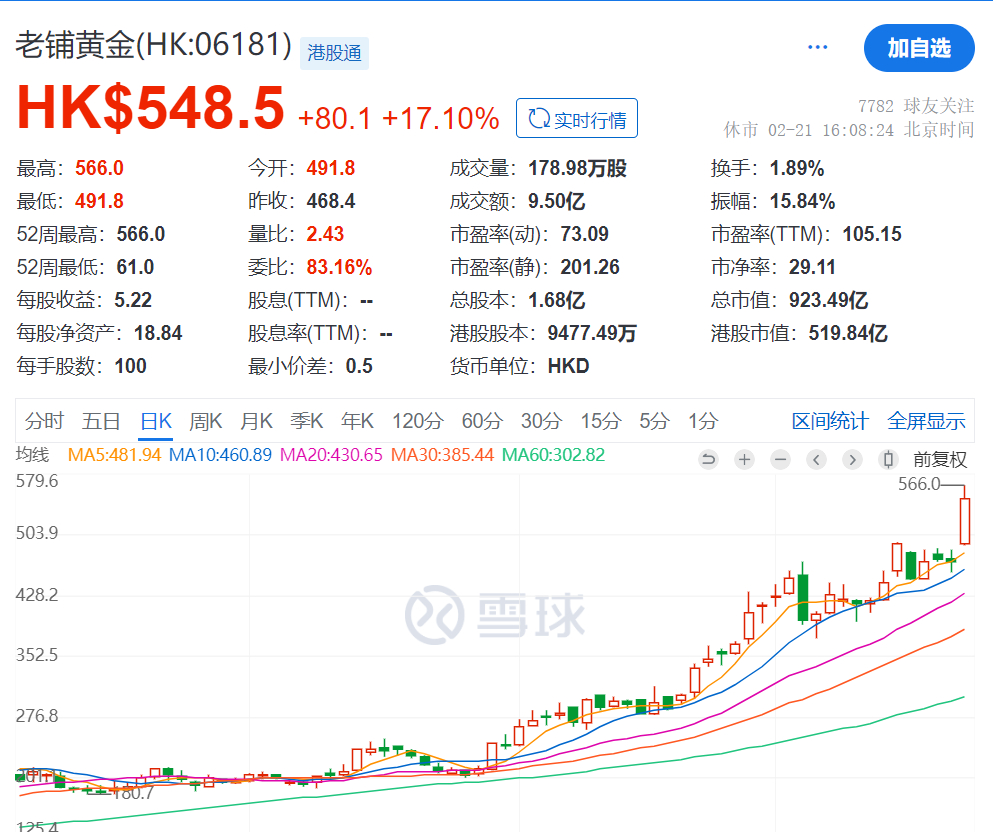Open 全屏显示 full-screen chart view
This screenshot has width=993, height=832.
click(x=925, y=421)
